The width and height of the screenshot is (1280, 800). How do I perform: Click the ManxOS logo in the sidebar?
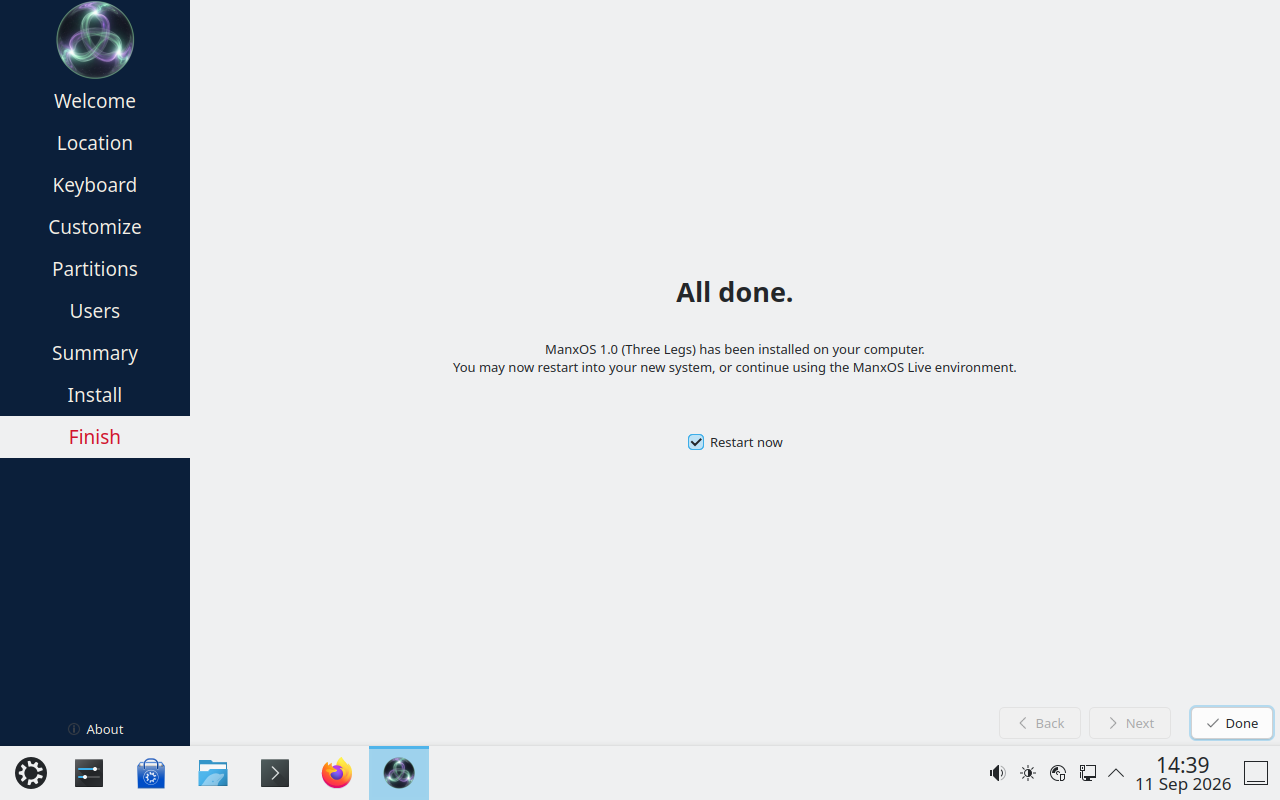(95, 40)
